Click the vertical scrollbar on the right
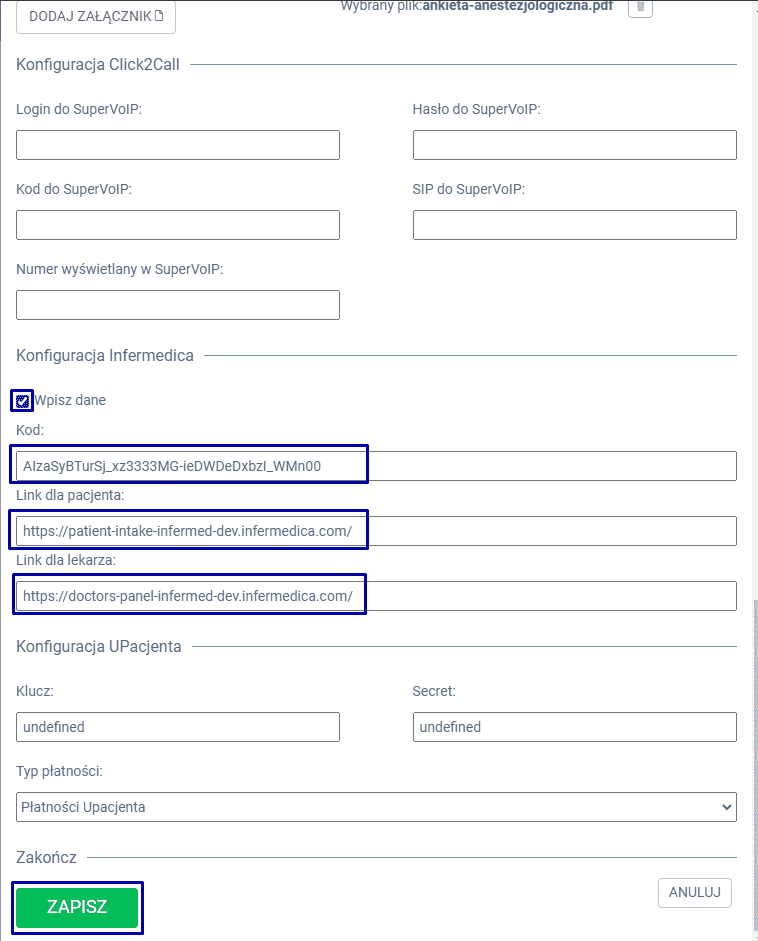758x941 pixels. (753, 700)
